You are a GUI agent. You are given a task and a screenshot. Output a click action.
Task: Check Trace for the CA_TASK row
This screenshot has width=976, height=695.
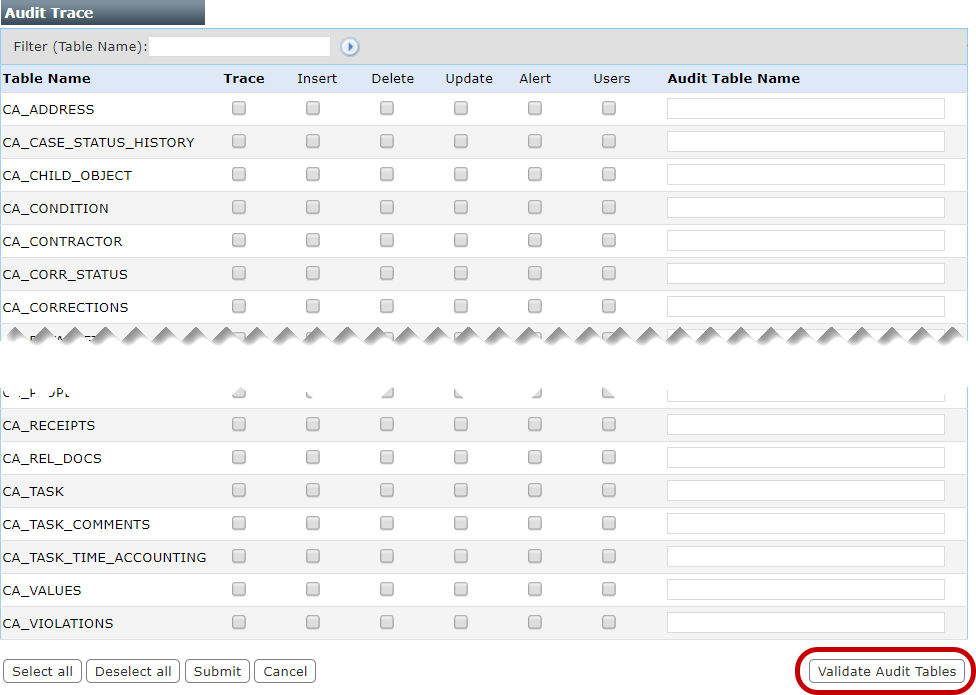pyautogui.click(x=238, y=490)
